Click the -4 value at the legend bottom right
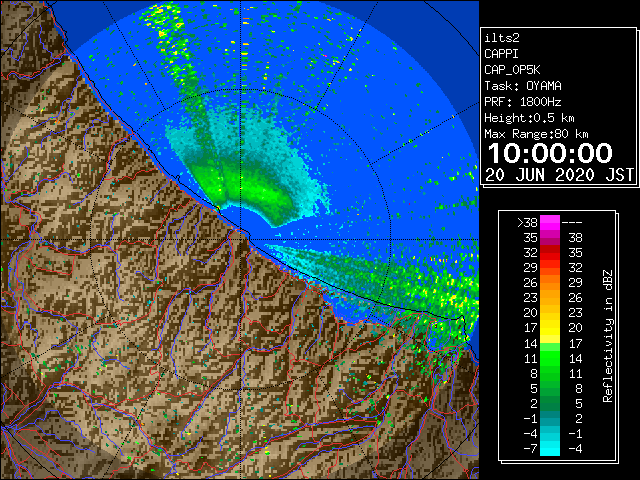 [x=575, y=449]
